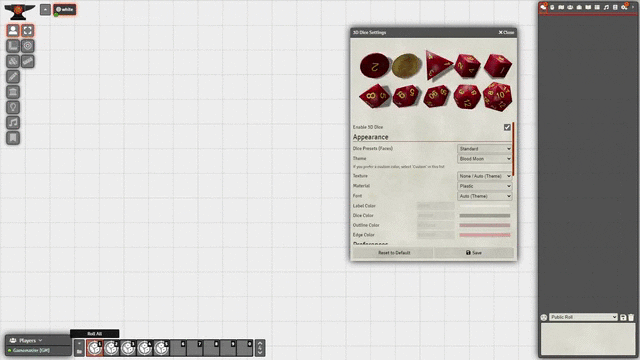
Task: Click the Edge Color swatch bar
Action: [x=485, y=235]
